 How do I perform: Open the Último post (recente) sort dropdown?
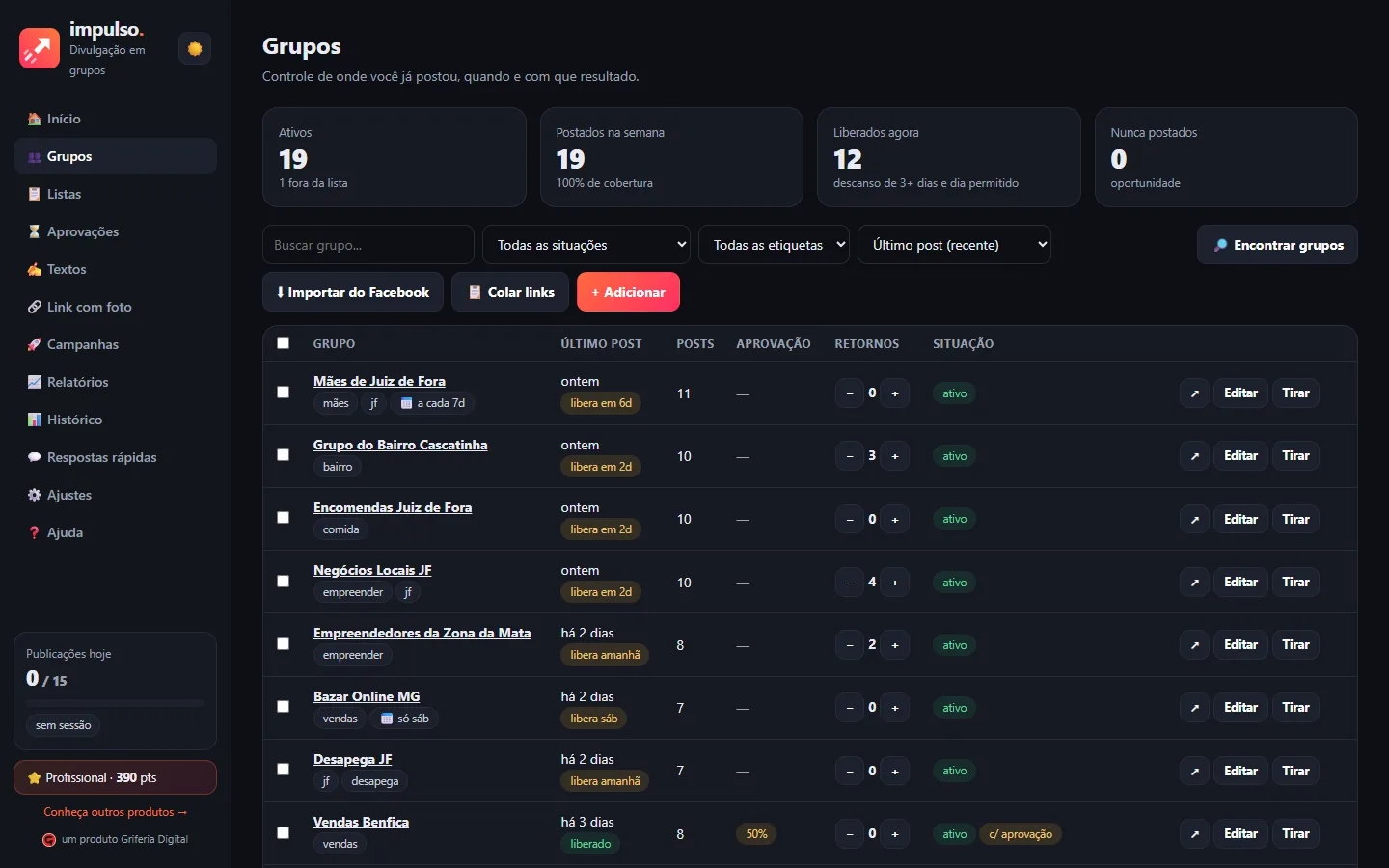click(x=954, y=245)
